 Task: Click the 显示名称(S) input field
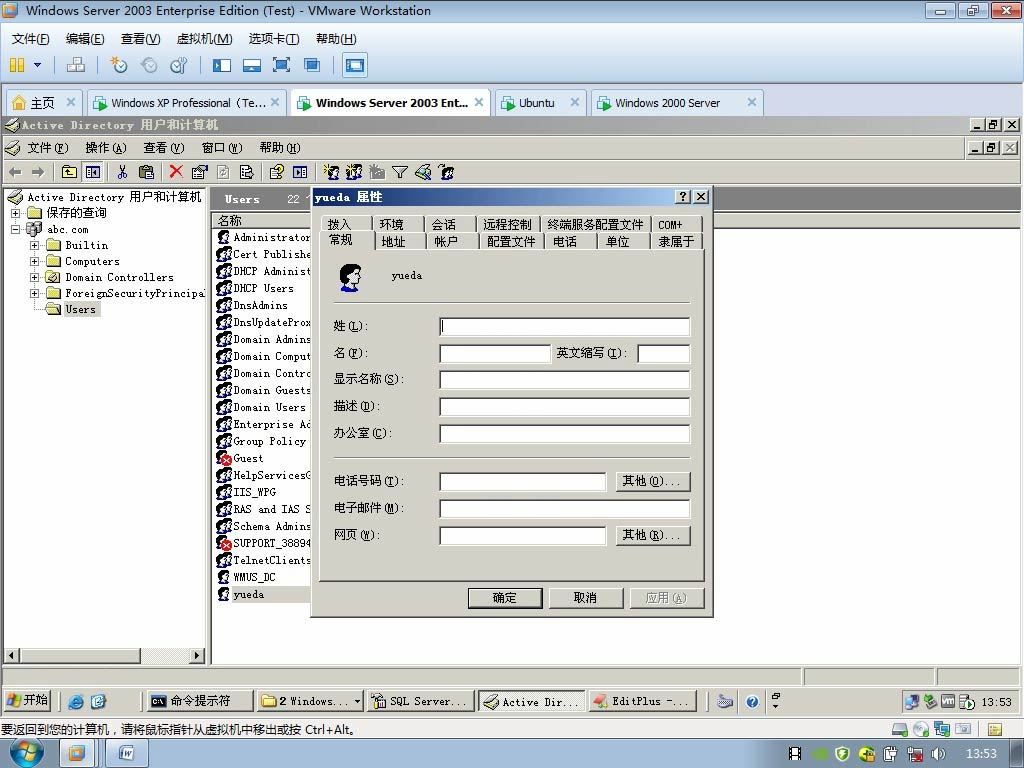coord(565,379)
